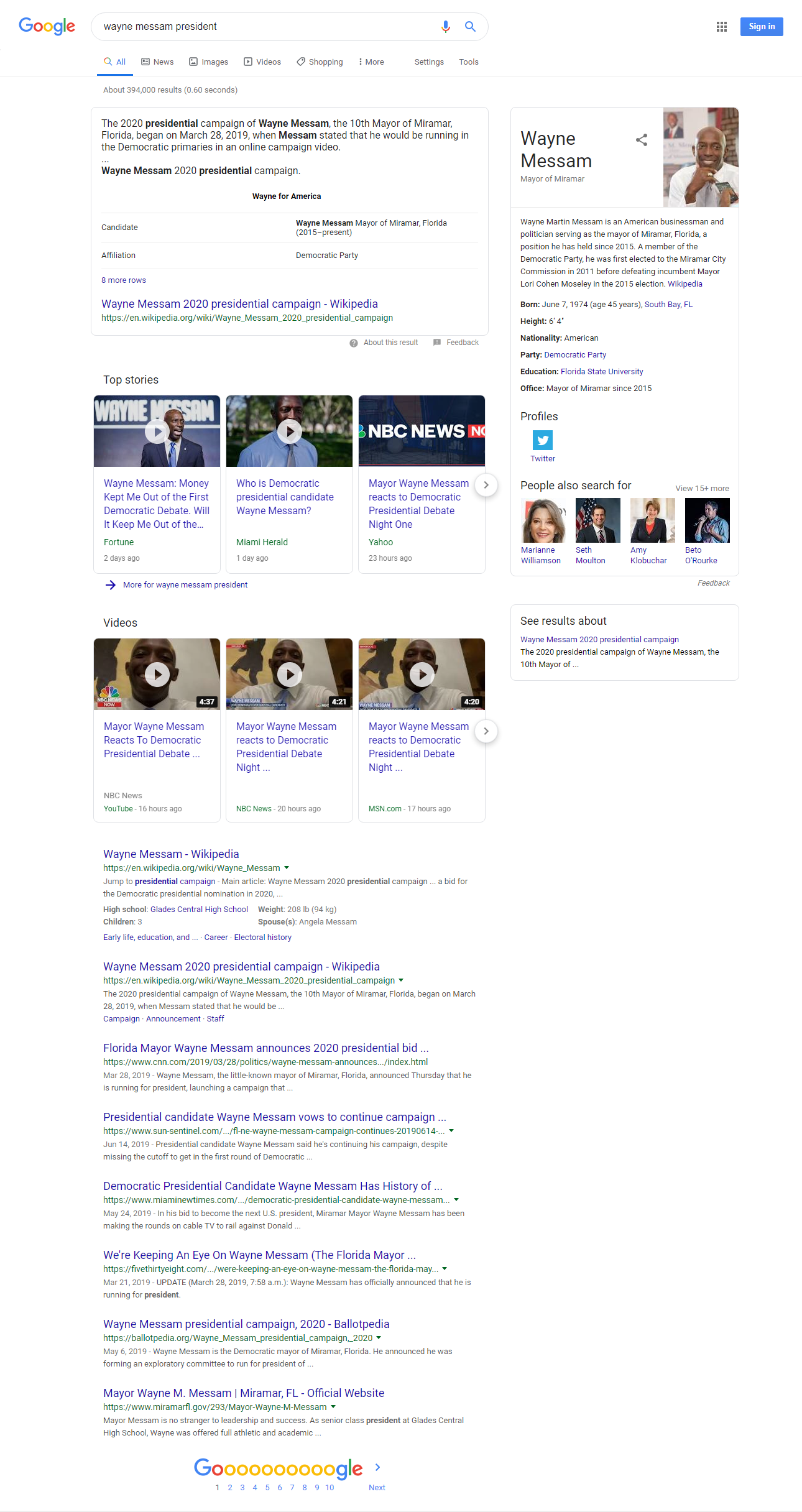
Task: Switch to the Videos tab
Action: click(x=262, y=62)
